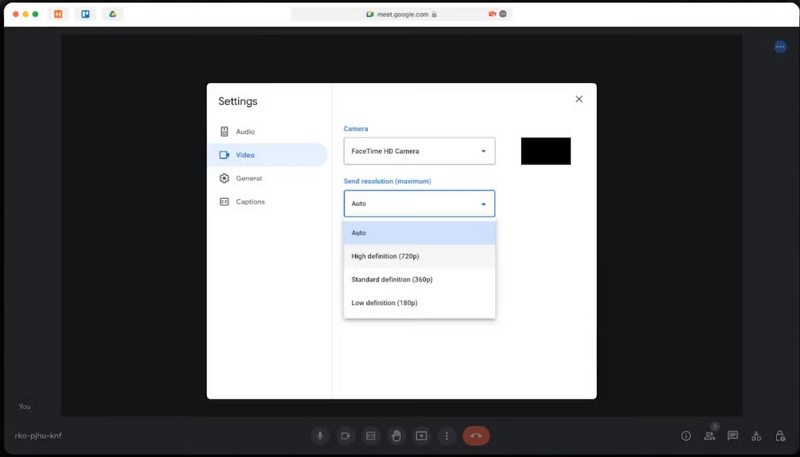Open the General settings tab
Screen dimensions: 800x457
click(266, 179)
